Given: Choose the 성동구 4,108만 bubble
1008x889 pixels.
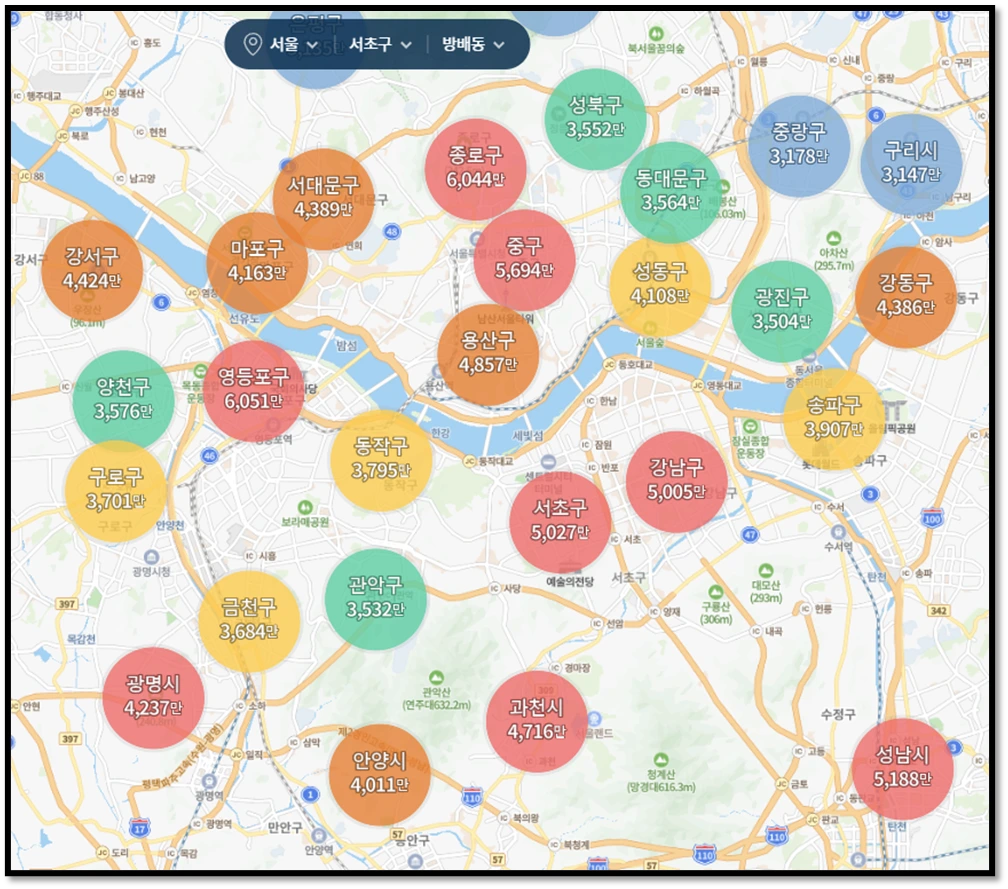Looking at the screenshot, I should pyautogui.click(x=660, y=285).
